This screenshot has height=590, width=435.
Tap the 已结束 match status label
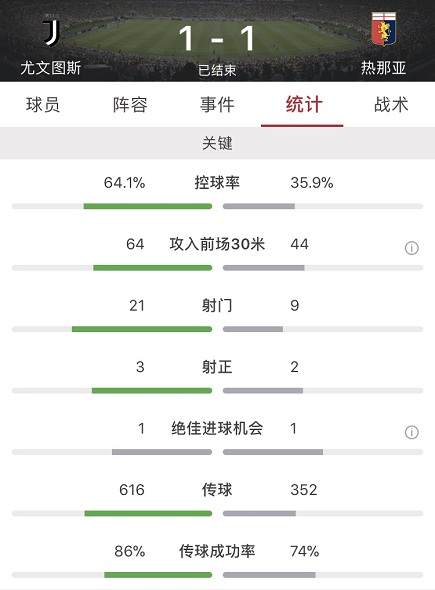[217, 70]
